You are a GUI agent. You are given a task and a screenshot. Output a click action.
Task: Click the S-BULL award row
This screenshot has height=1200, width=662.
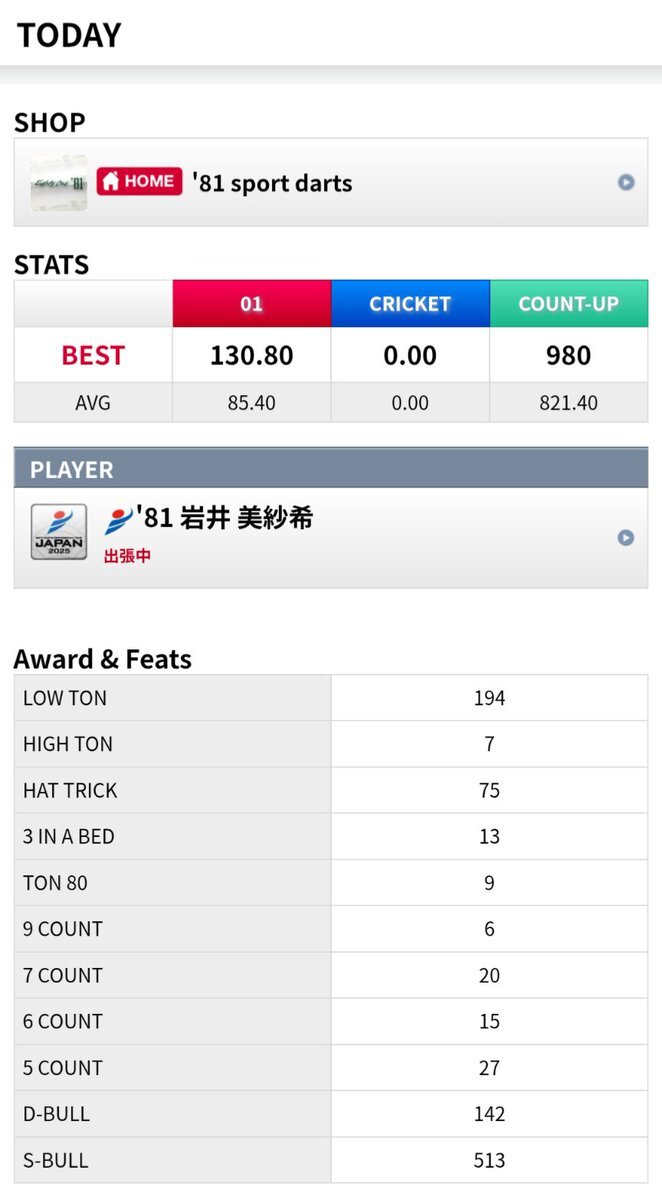coord(331,1160)
